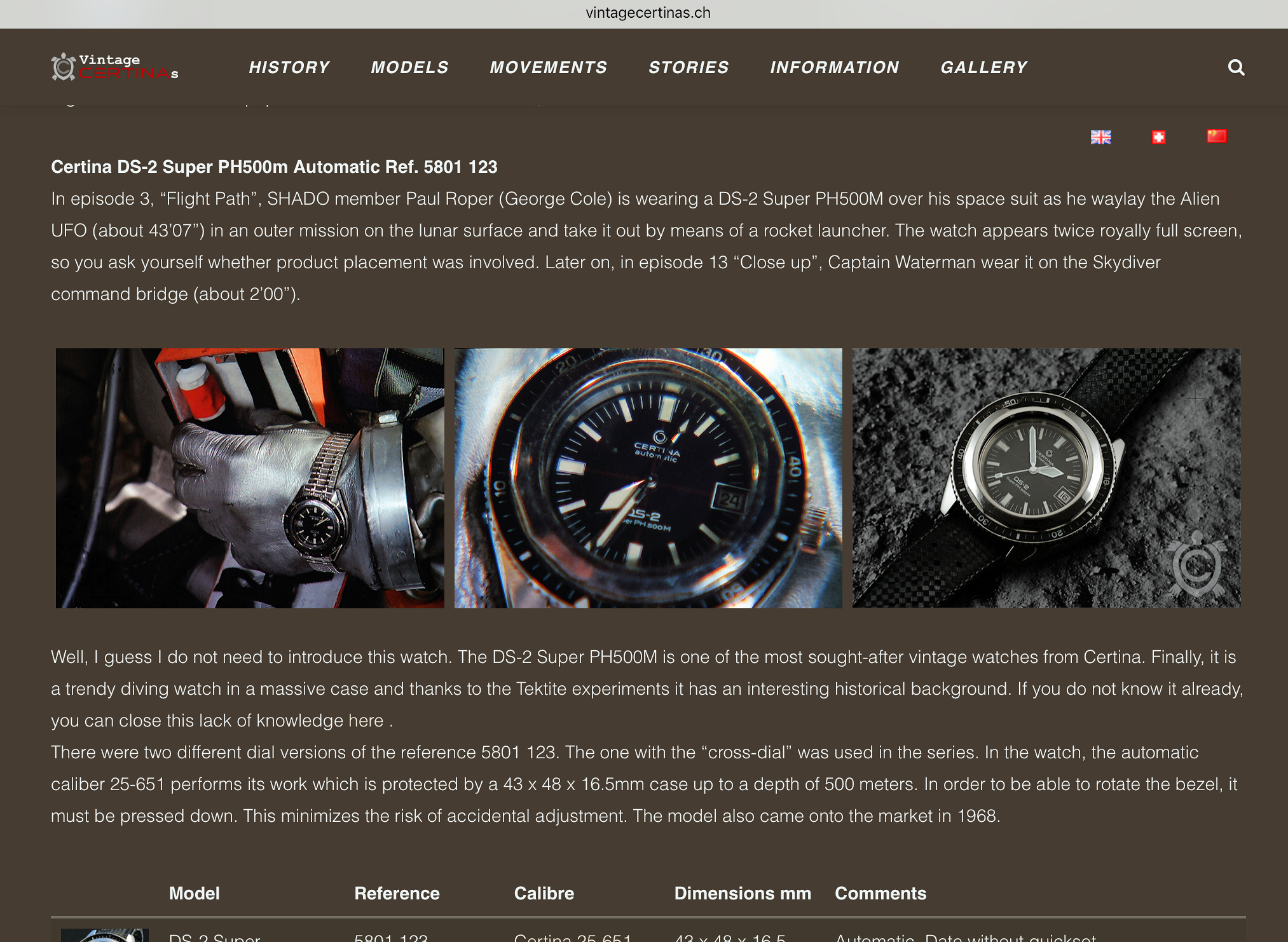The image size is (1288, 942).
Task: Switch language via UK flag icon
Action: pyautogui.click(x=1101, y=137)
